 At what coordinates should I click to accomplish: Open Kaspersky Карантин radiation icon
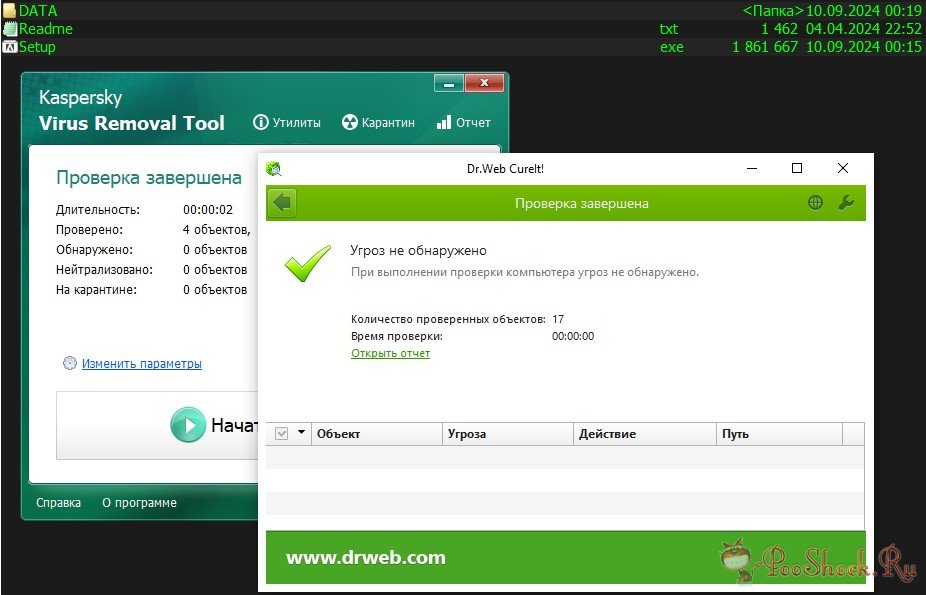click(x=350, y=122)
